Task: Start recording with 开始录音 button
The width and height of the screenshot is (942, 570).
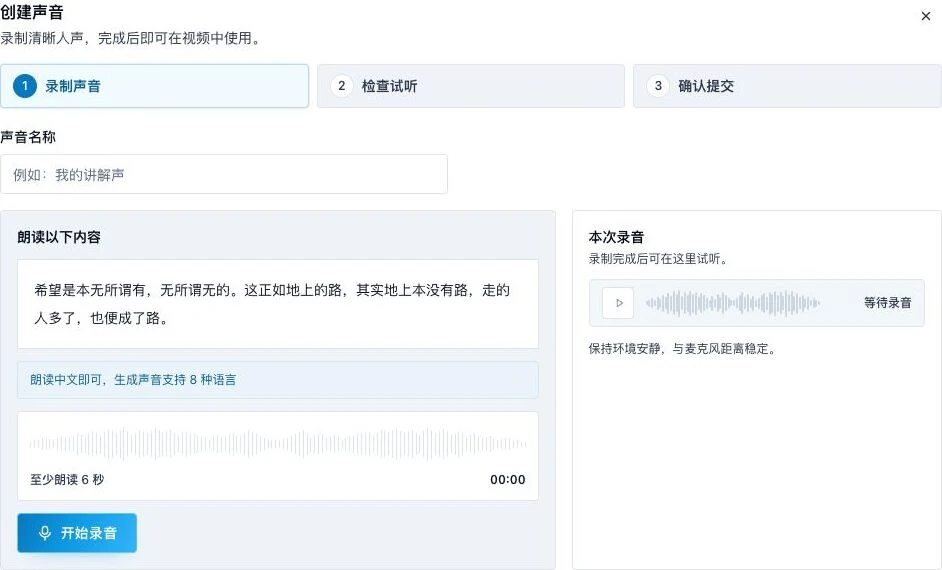Action: pos(77,533)
